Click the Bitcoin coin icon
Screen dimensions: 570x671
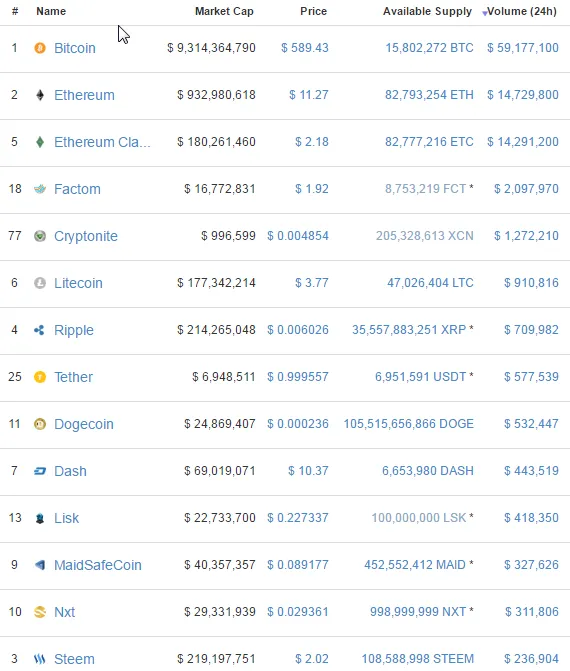pos(40,48)
